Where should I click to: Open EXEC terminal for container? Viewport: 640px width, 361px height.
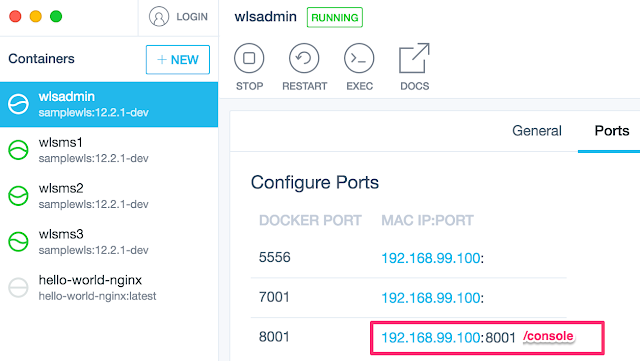pos(359,58)
